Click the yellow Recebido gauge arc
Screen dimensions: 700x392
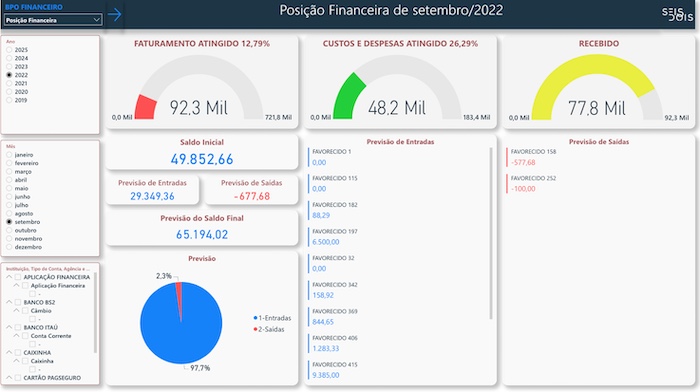589,76
